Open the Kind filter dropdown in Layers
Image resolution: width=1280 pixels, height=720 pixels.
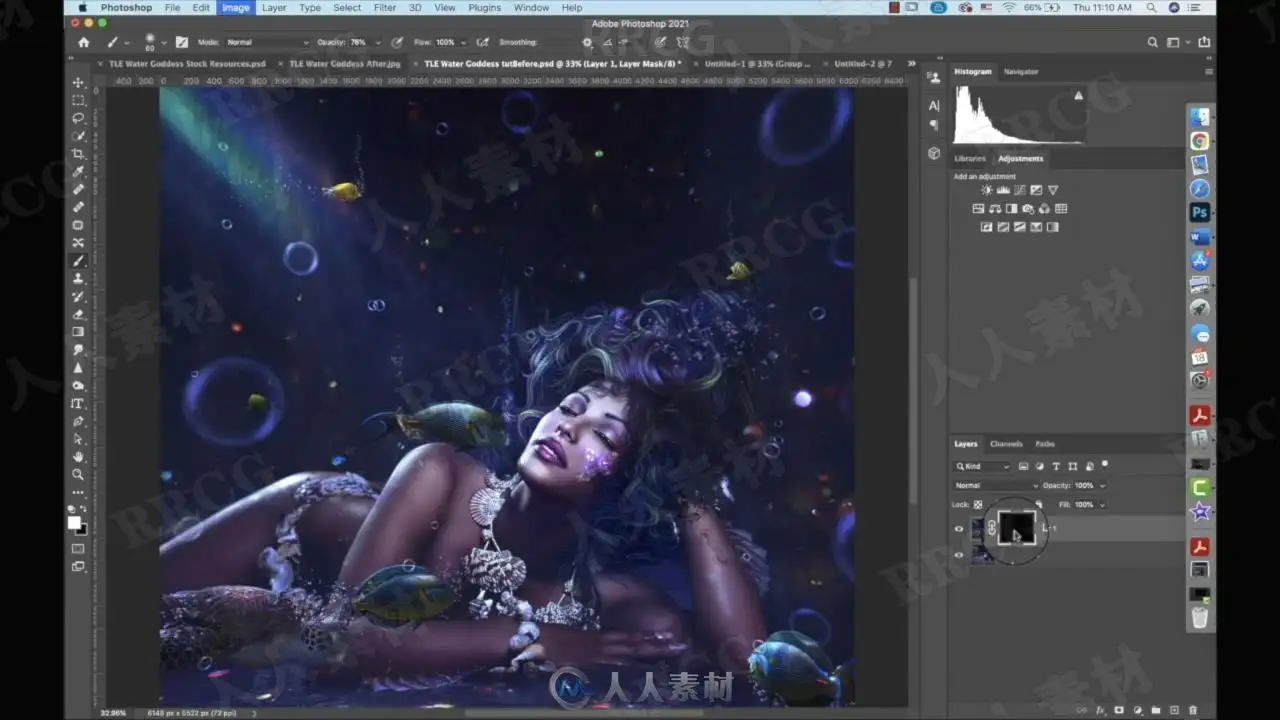pyautogui.click(x=984, y=467)
